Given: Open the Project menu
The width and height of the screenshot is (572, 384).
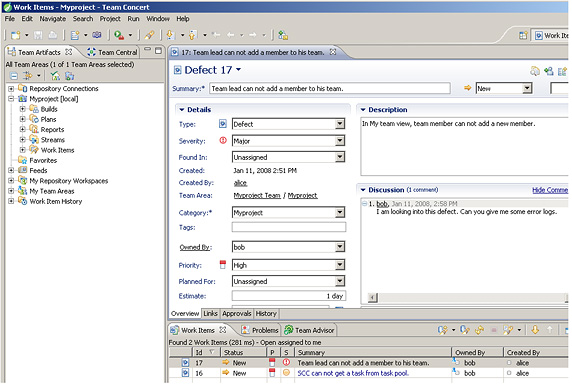Looking at the screenshot, I should pyautogui.click(x=110, y=19).
